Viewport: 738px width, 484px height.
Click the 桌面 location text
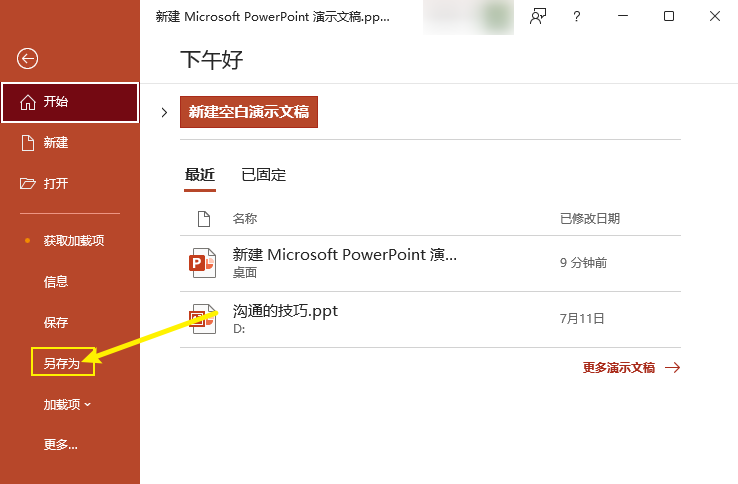click(x=245, y=273)
